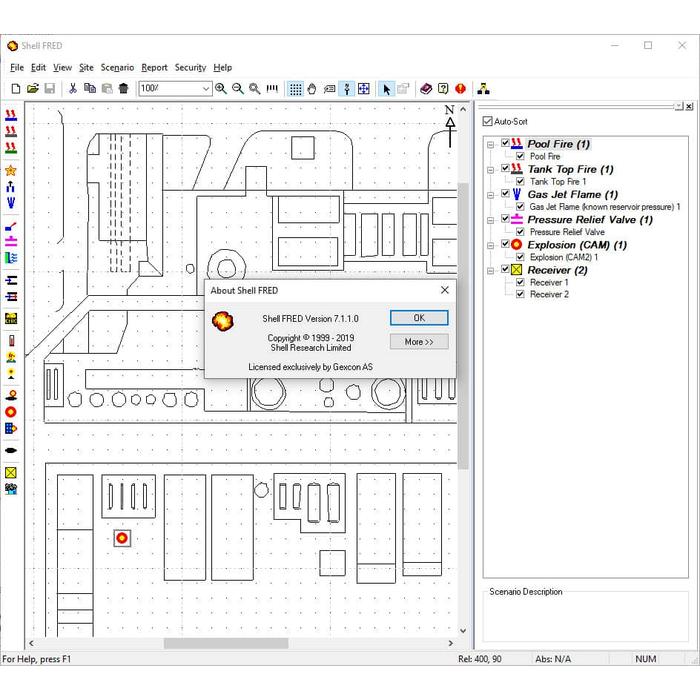Toggle the Receiver (2) group checkbox
Image resolution: width=700 pixels, height=700 pixels.
[x=505, y=269]
